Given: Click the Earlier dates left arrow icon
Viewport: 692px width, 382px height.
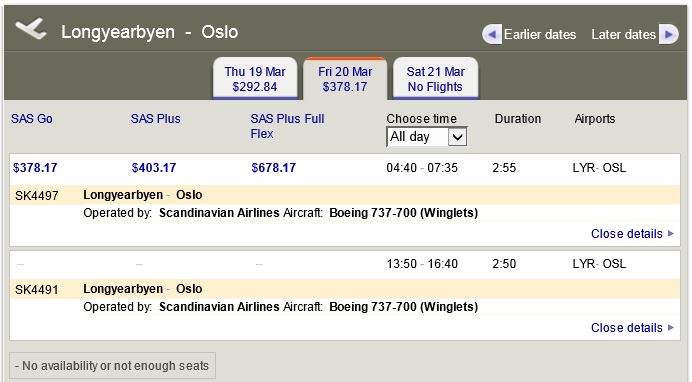Looking at the screenshot, I should (x=492, y=34).
